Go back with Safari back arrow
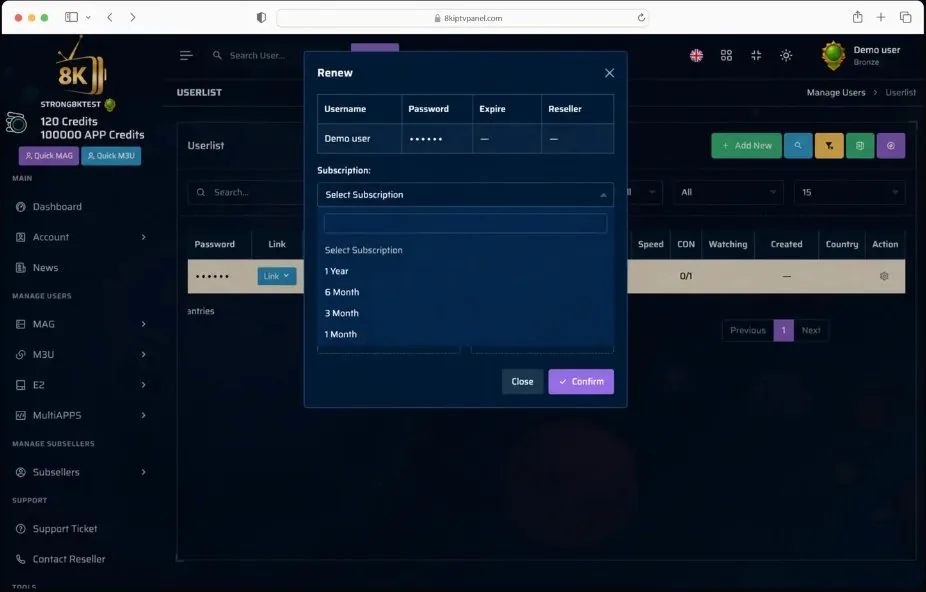Screen dimensions: 926x592 (x=110, y=17)
